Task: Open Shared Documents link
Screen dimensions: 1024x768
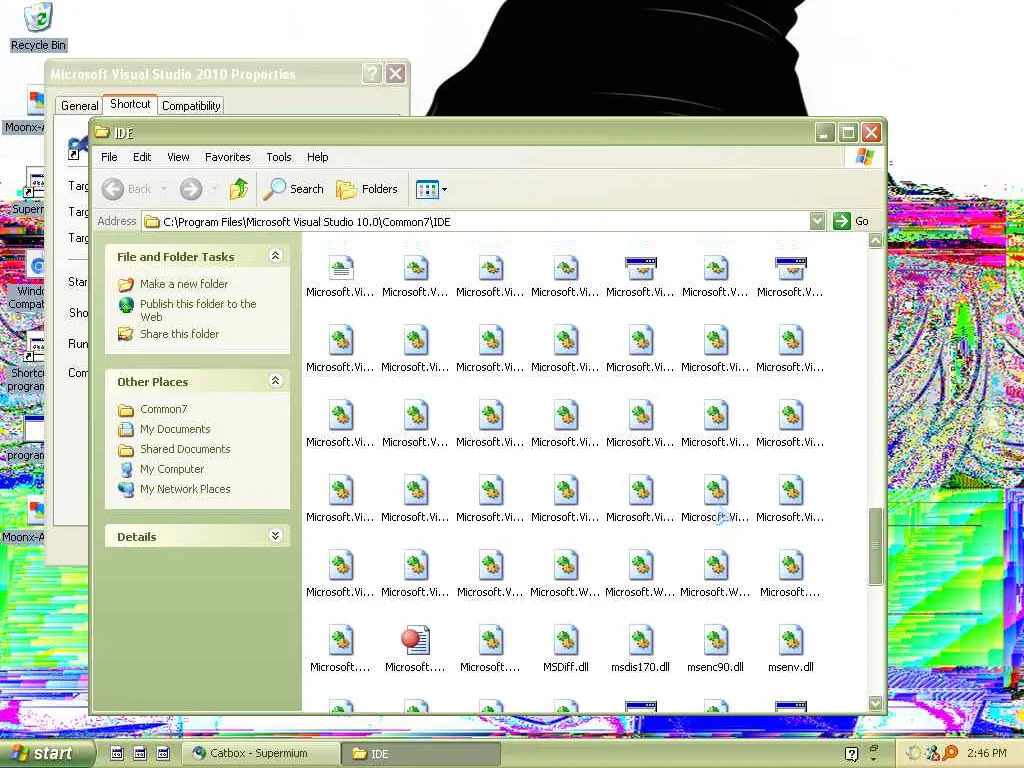Action: tap(185, 449)
